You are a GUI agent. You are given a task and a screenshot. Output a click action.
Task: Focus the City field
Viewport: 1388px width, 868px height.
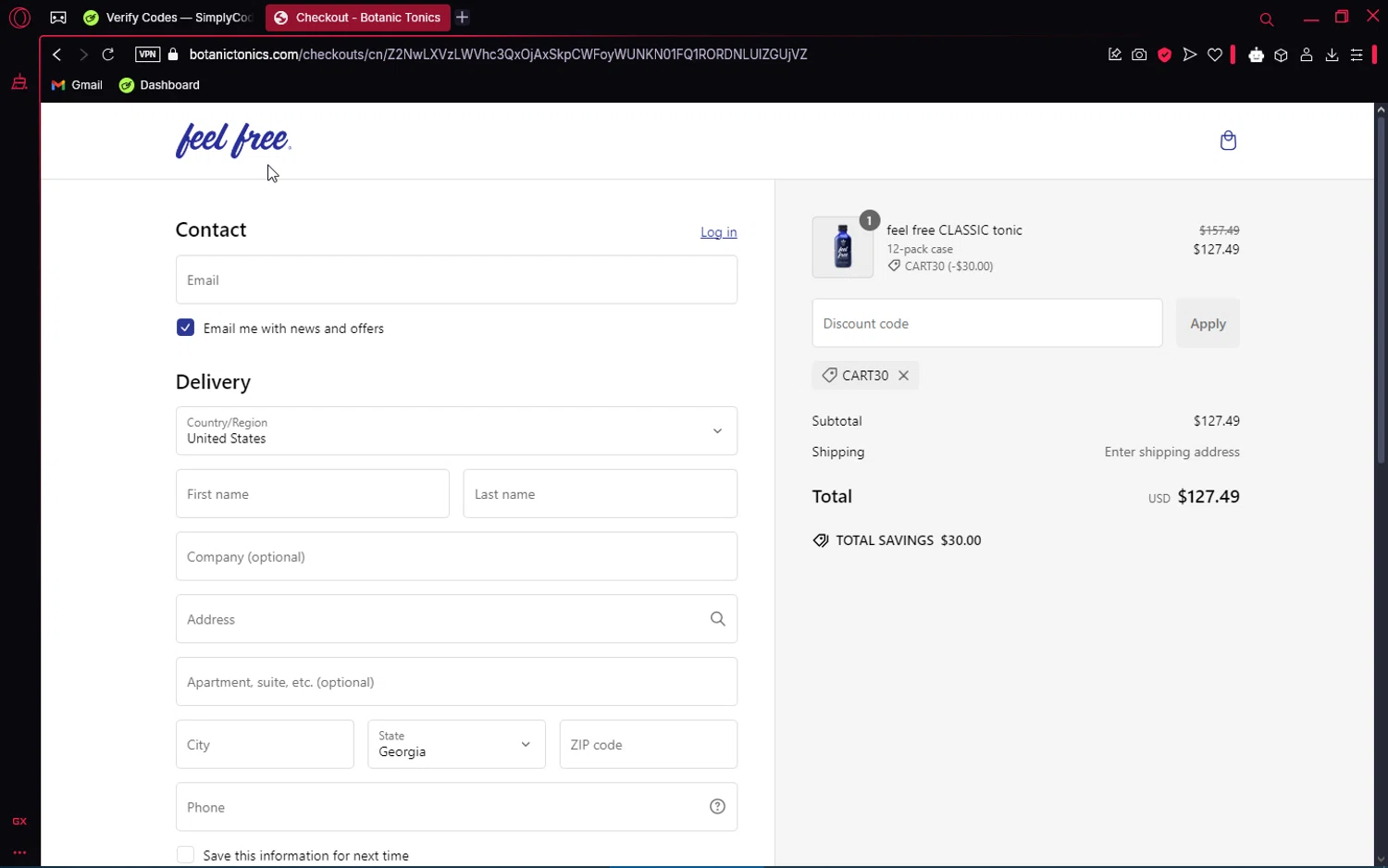click(x=265, y=744)
